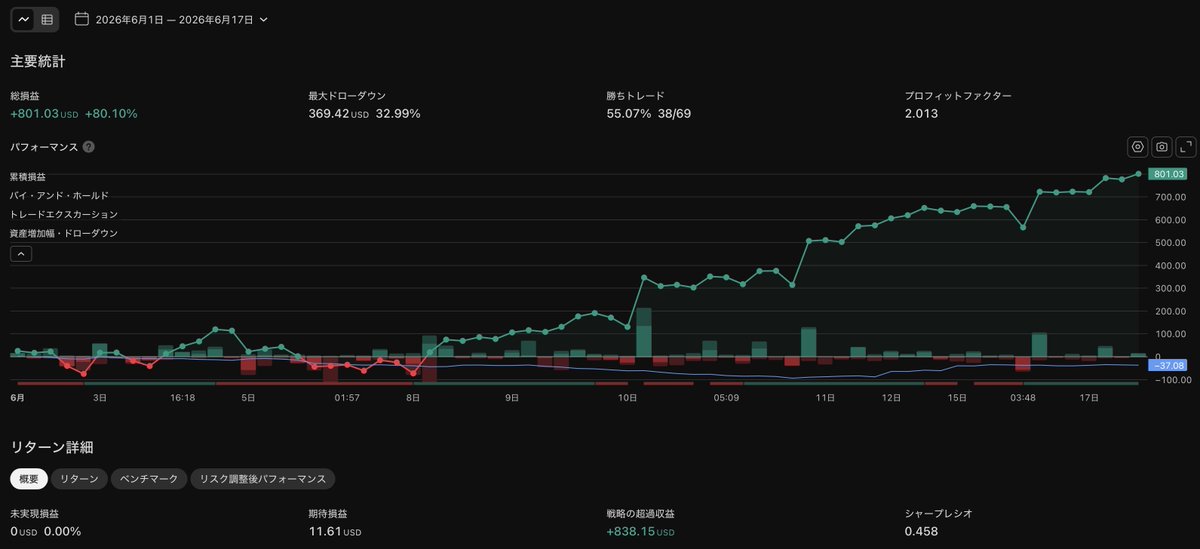
Task: Switch to chart view icon
Action: [24, 19]
